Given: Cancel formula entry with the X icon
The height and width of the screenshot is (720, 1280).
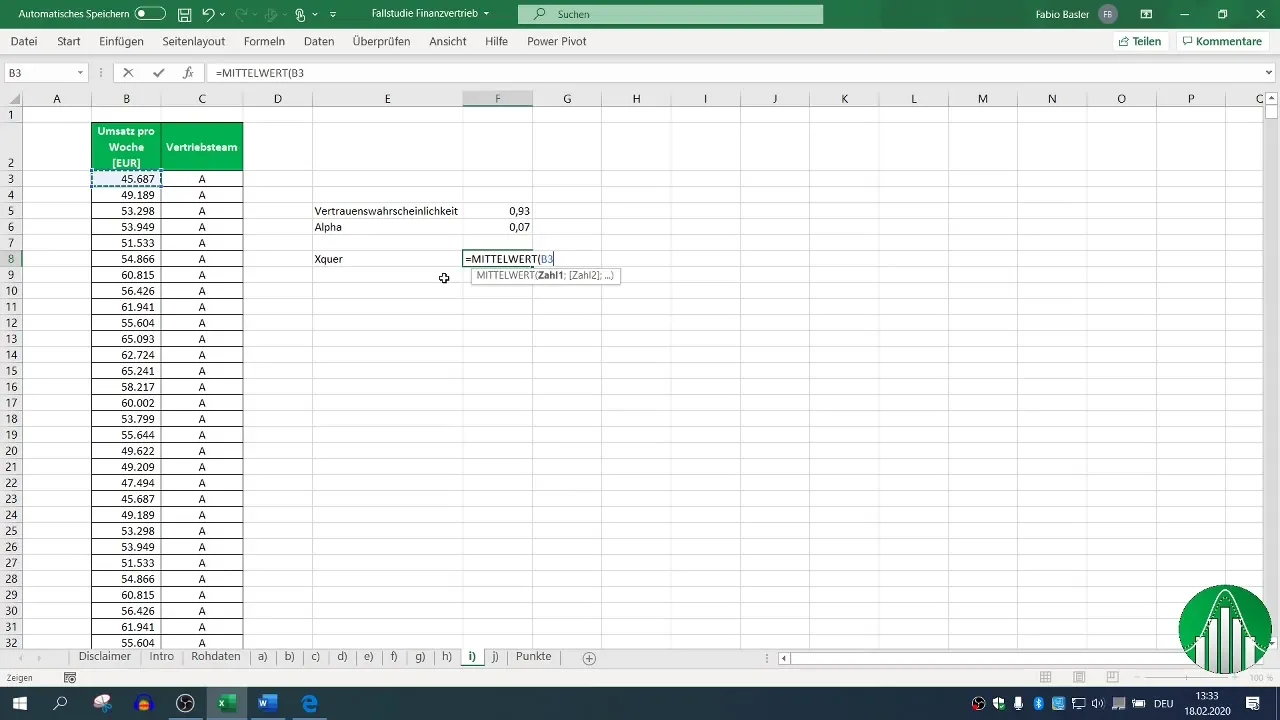Looking at the screenshot, I should tap(128, 73).
